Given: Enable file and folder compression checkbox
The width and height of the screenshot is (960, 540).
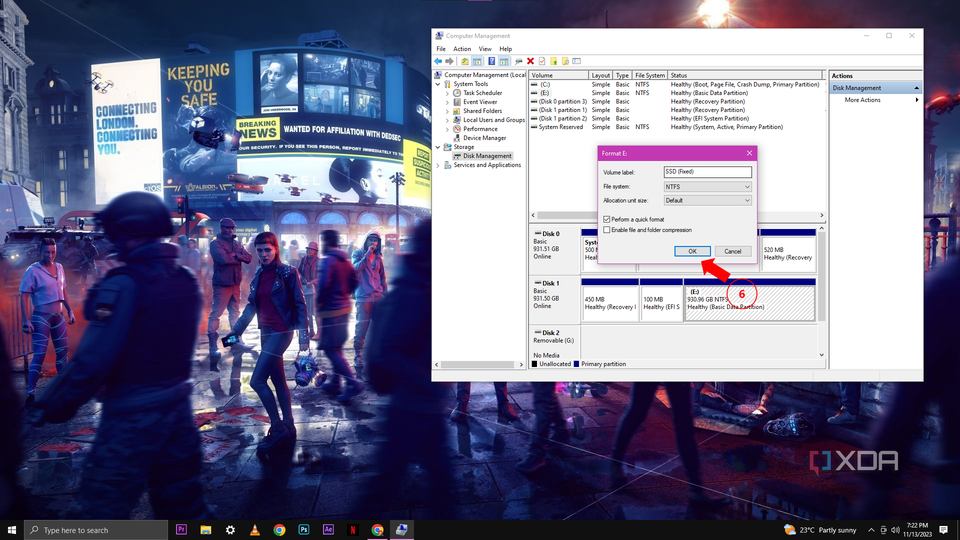Looking at the screenshot, I should coord(607,230).
